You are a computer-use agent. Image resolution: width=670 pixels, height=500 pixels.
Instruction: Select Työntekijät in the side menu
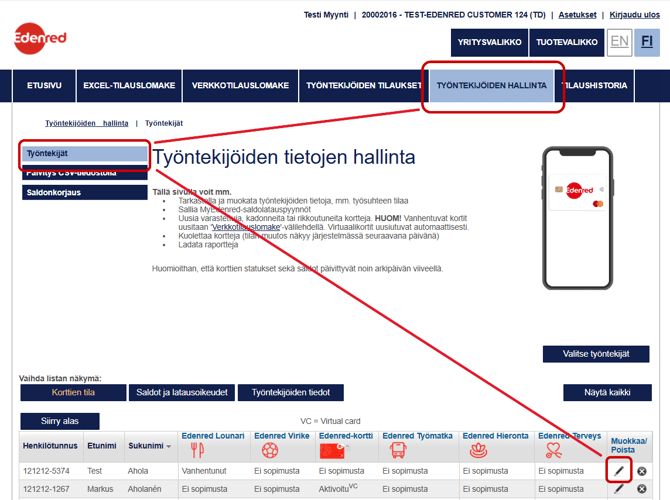(85, 153)
